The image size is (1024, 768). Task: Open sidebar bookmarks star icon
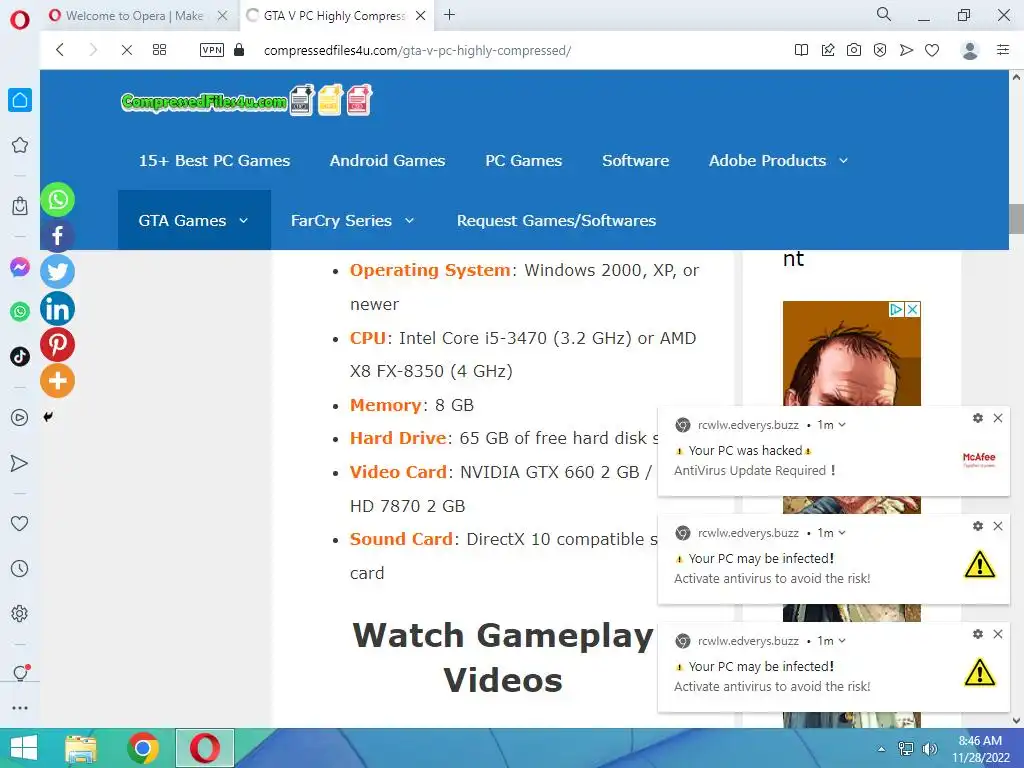(20, 145)
